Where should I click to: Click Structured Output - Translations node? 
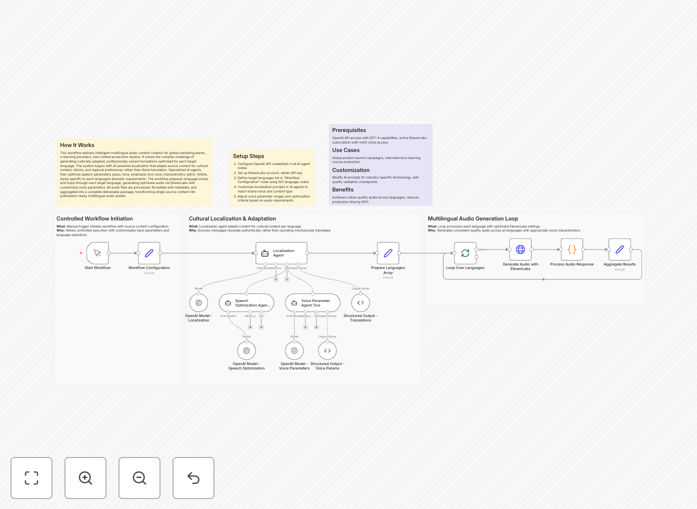pos(361,303)
